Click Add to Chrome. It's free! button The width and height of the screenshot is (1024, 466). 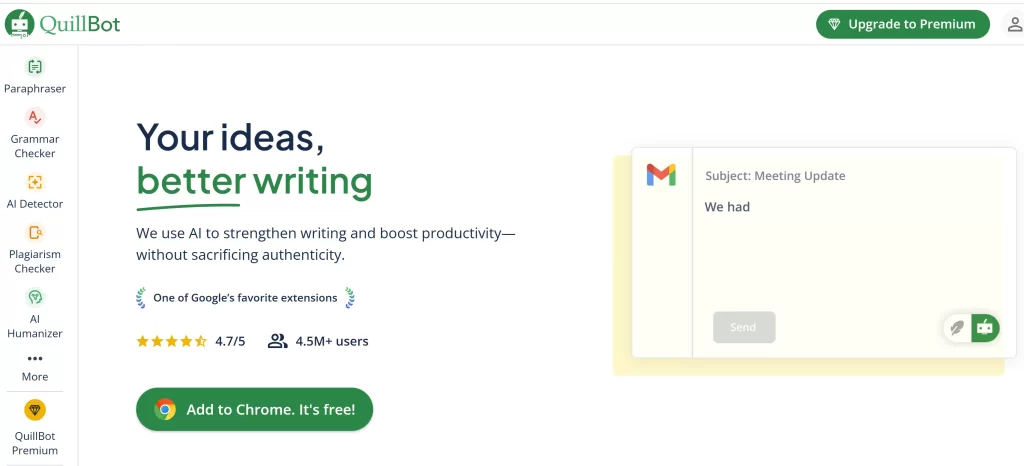(x=254, y=409)
